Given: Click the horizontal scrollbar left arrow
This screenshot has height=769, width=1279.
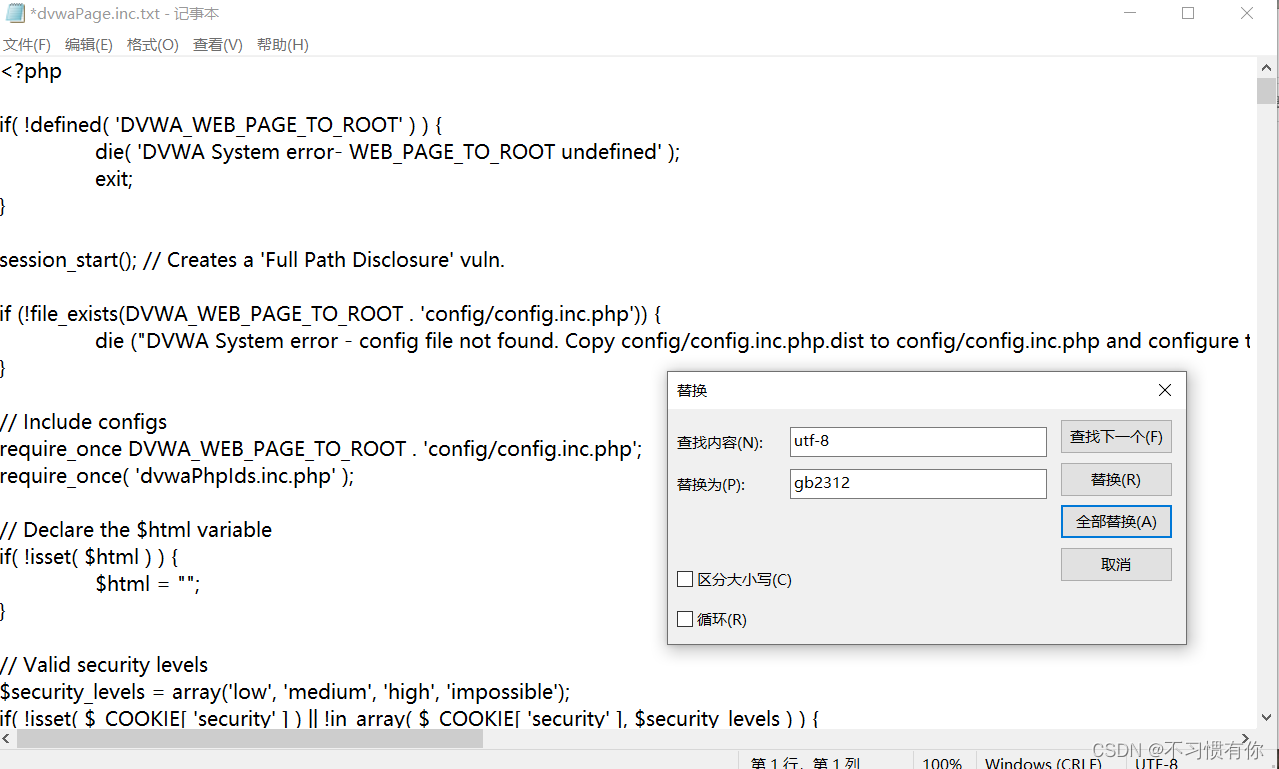Looking at the screenshot, I should [8, 739].
